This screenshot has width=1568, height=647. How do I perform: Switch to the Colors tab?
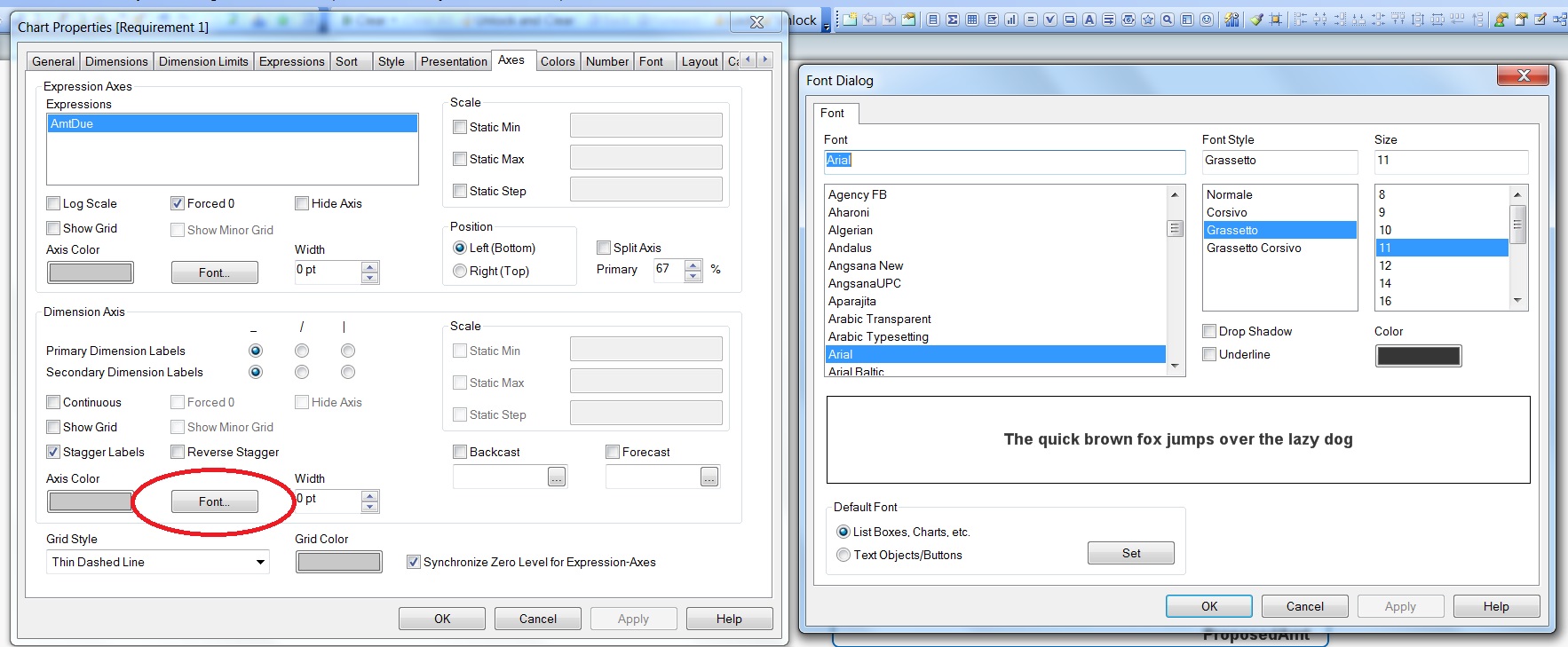pos(558,61)
